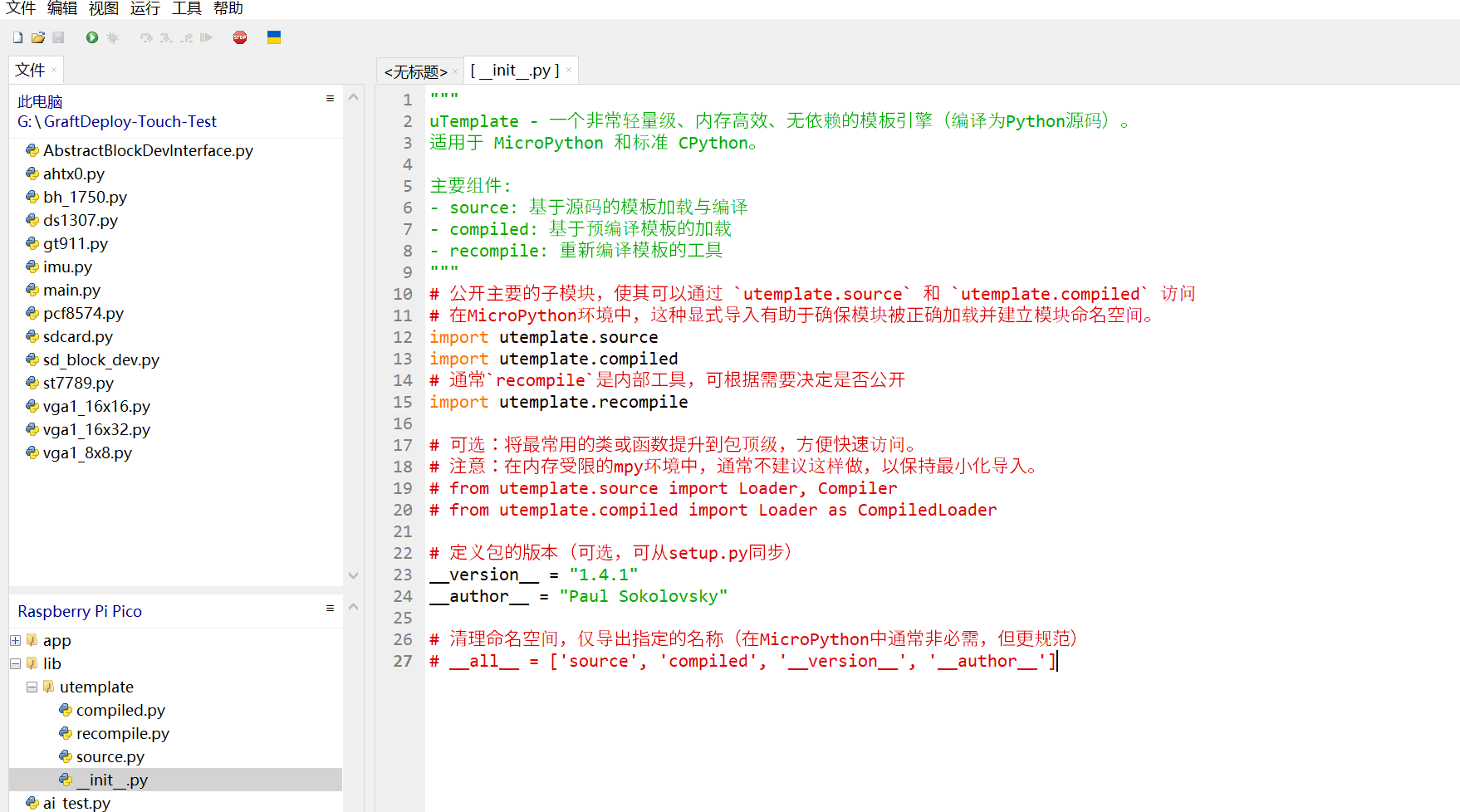
Task: Open the 文件 menu
Action: click(21, 8)
